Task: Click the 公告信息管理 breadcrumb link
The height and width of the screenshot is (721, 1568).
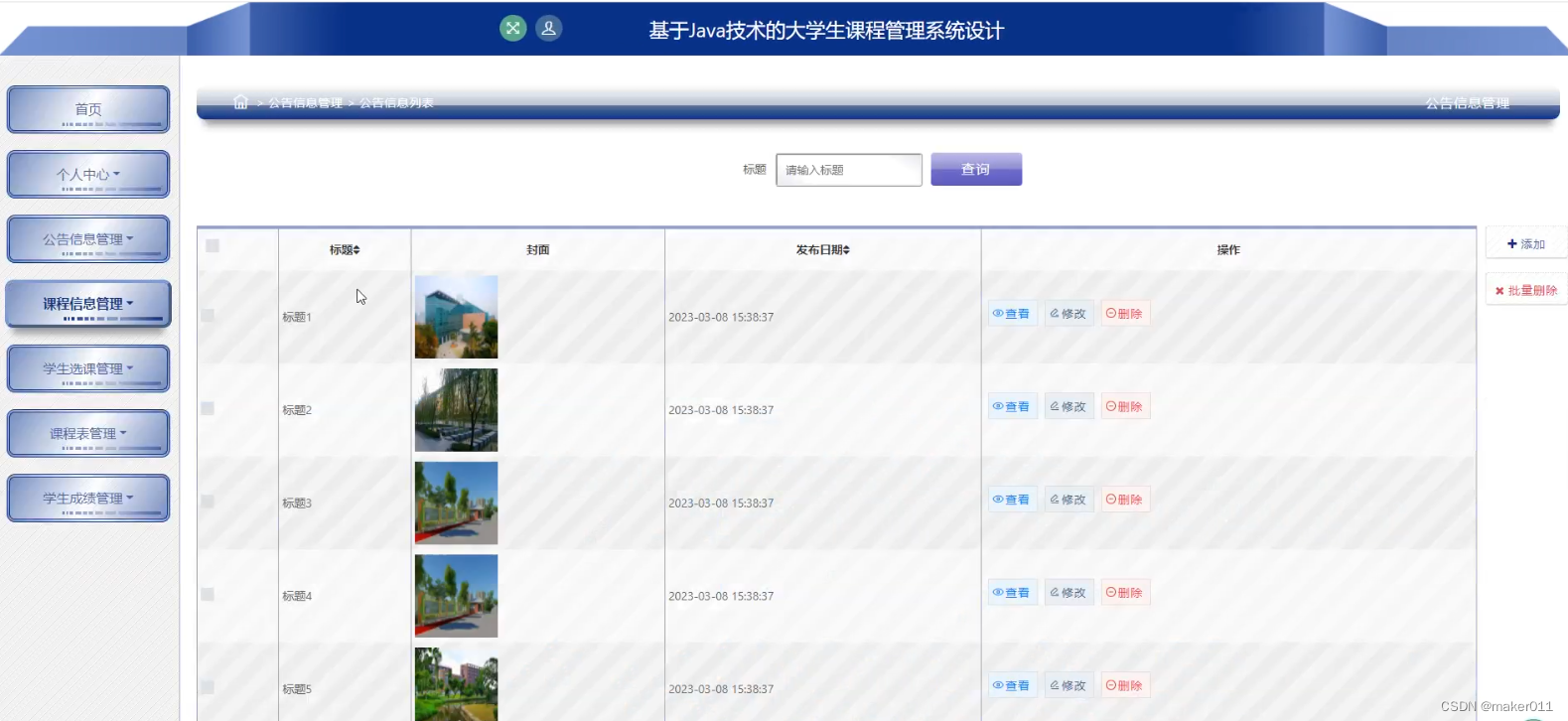Action: (305, 103)
